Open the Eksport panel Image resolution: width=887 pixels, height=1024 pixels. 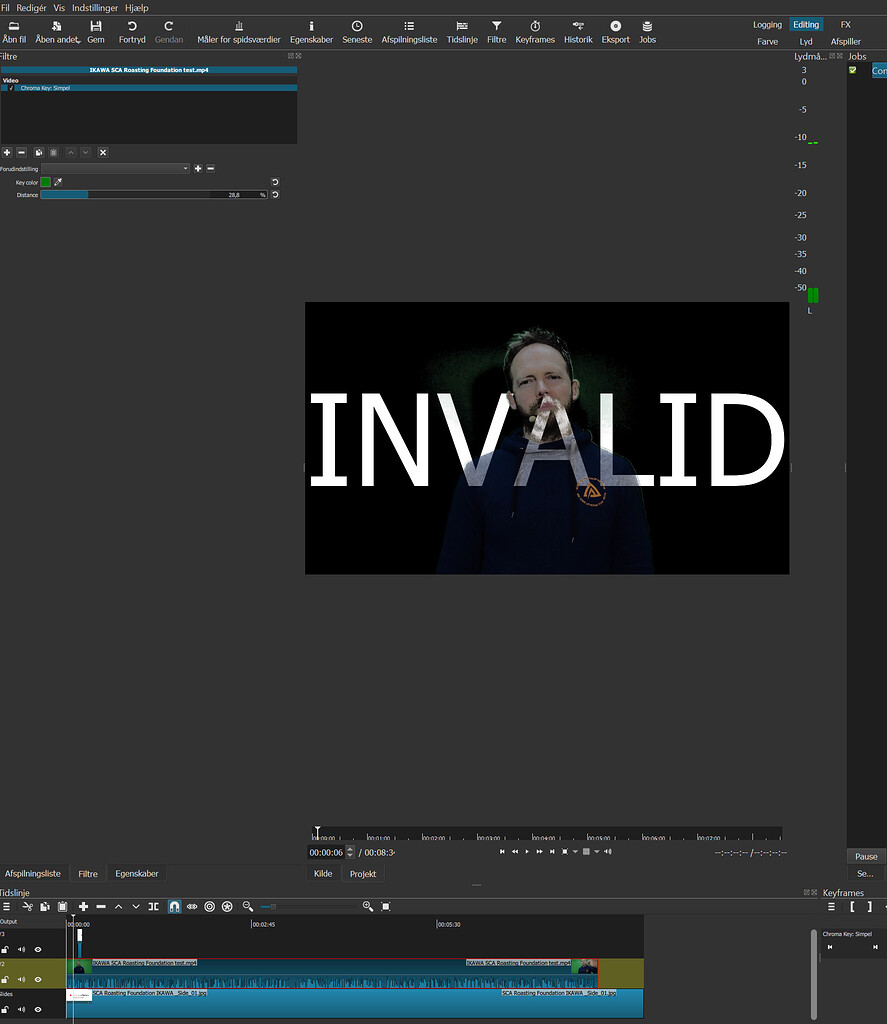click(x=615, y=30)
